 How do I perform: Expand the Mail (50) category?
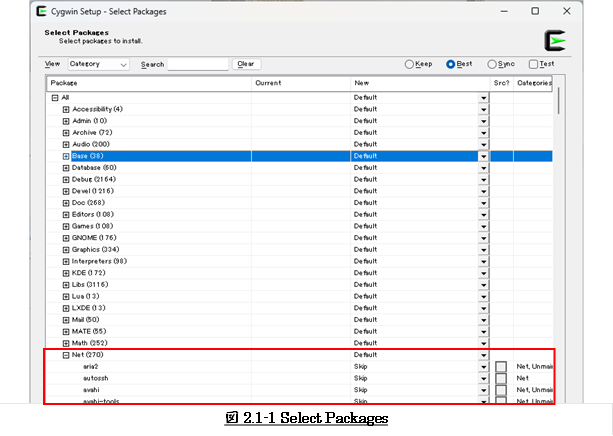[x=66, y=320]
